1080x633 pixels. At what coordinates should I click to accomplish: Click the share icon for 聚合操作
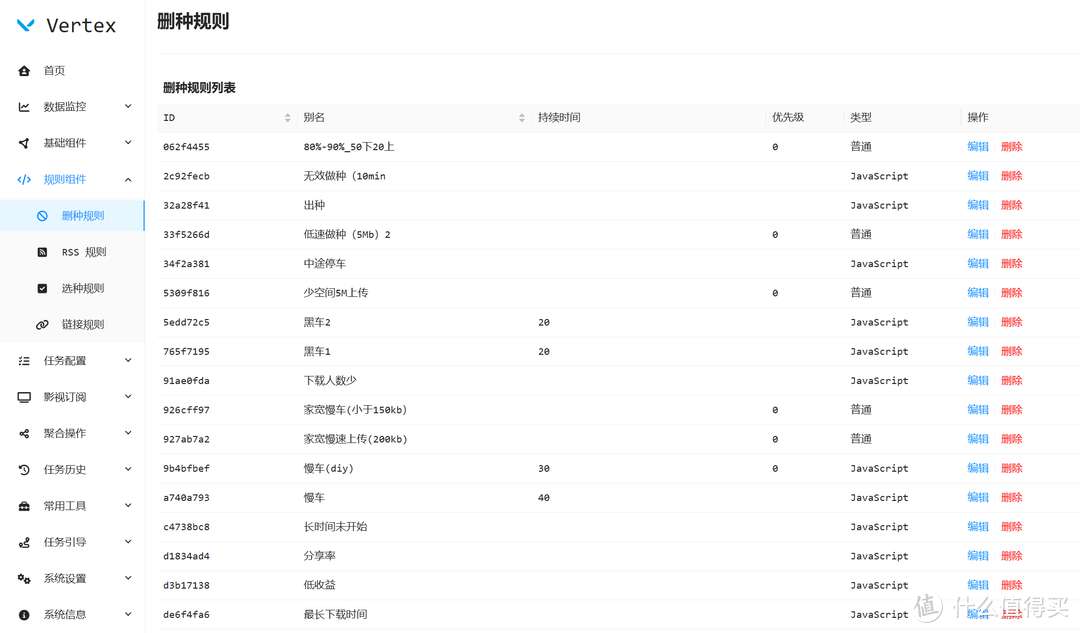(22, 433)
